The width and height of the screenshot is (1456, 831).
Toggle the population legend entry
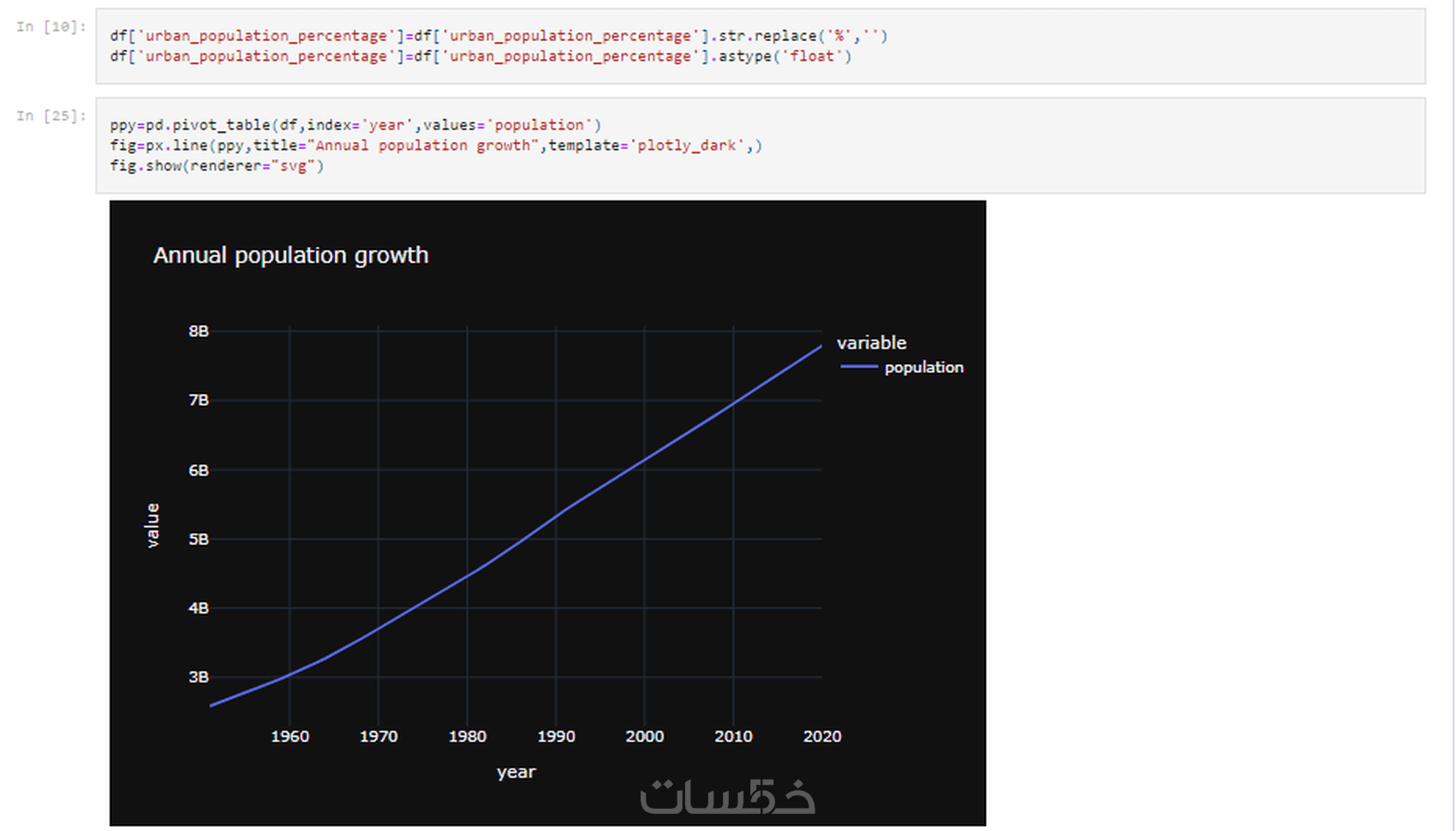(902, 367)
